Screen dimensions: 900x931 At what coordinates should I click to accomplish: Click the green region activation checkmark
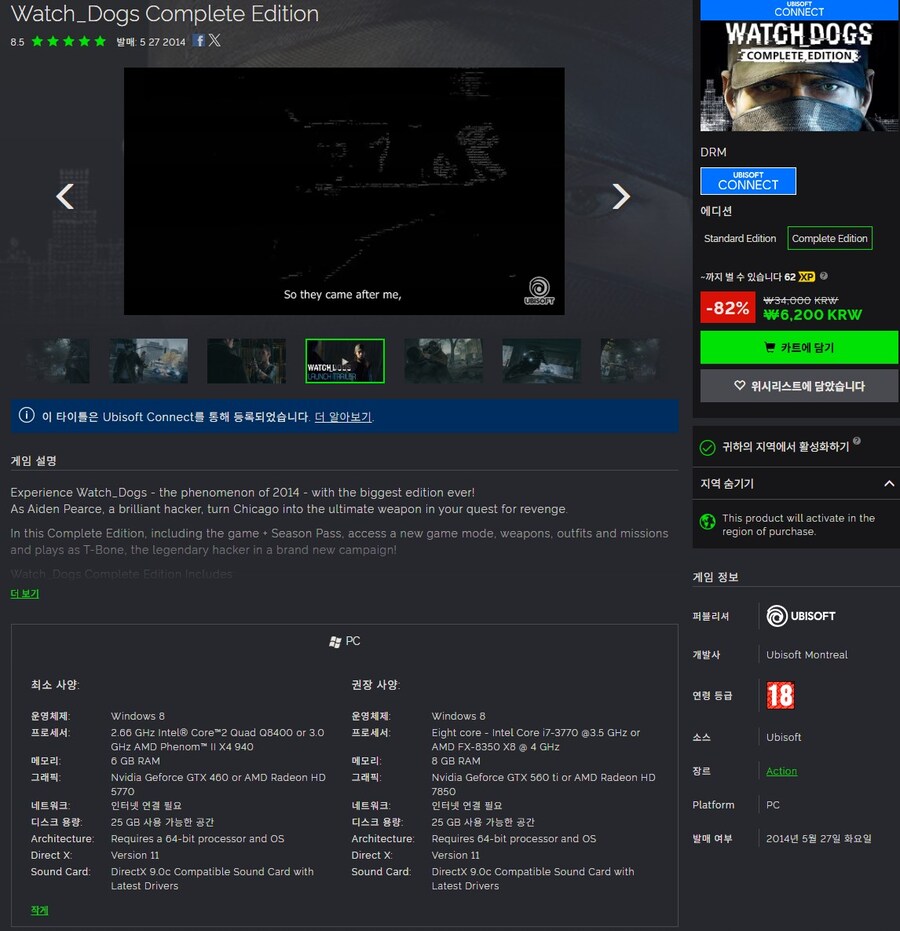[x=707, y=448]
